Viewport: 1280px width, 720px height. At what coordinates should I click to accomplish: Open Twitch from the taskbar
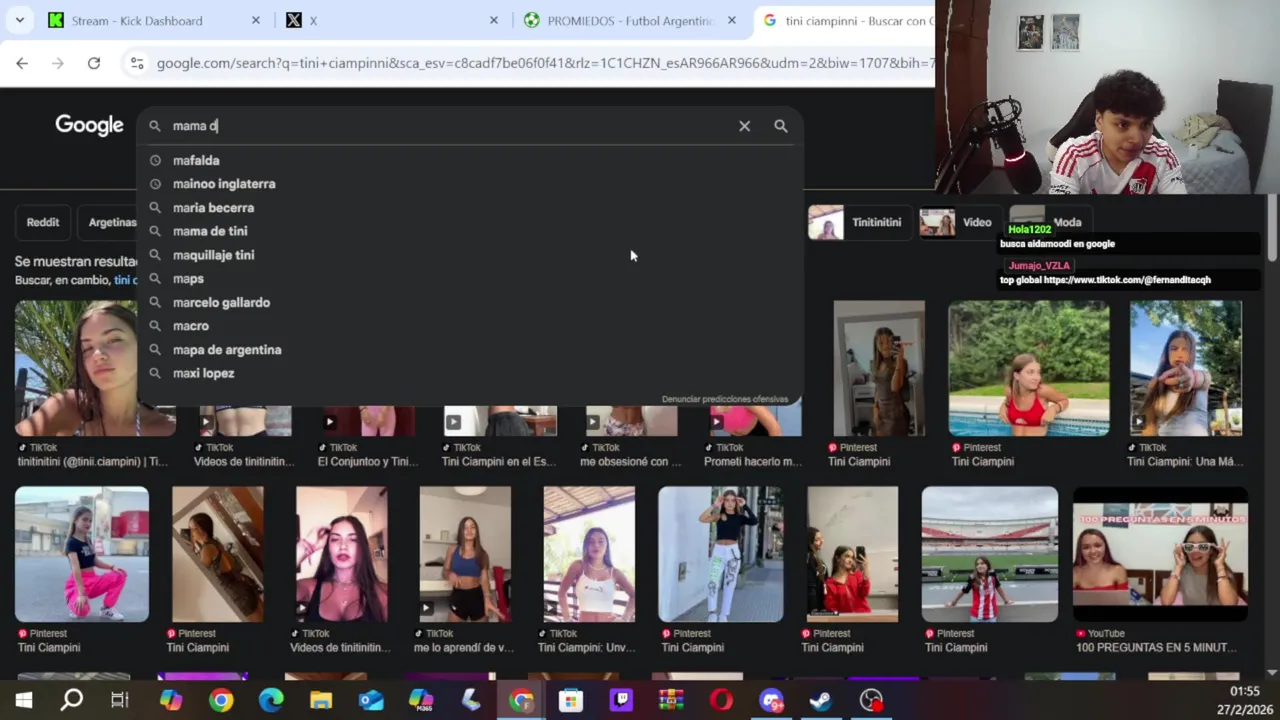(621, 701)
